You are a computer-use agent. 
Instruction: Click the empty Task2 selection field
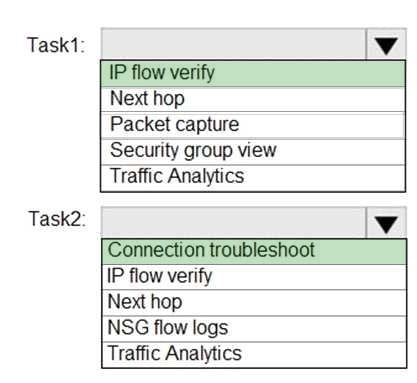pos(233,223)
